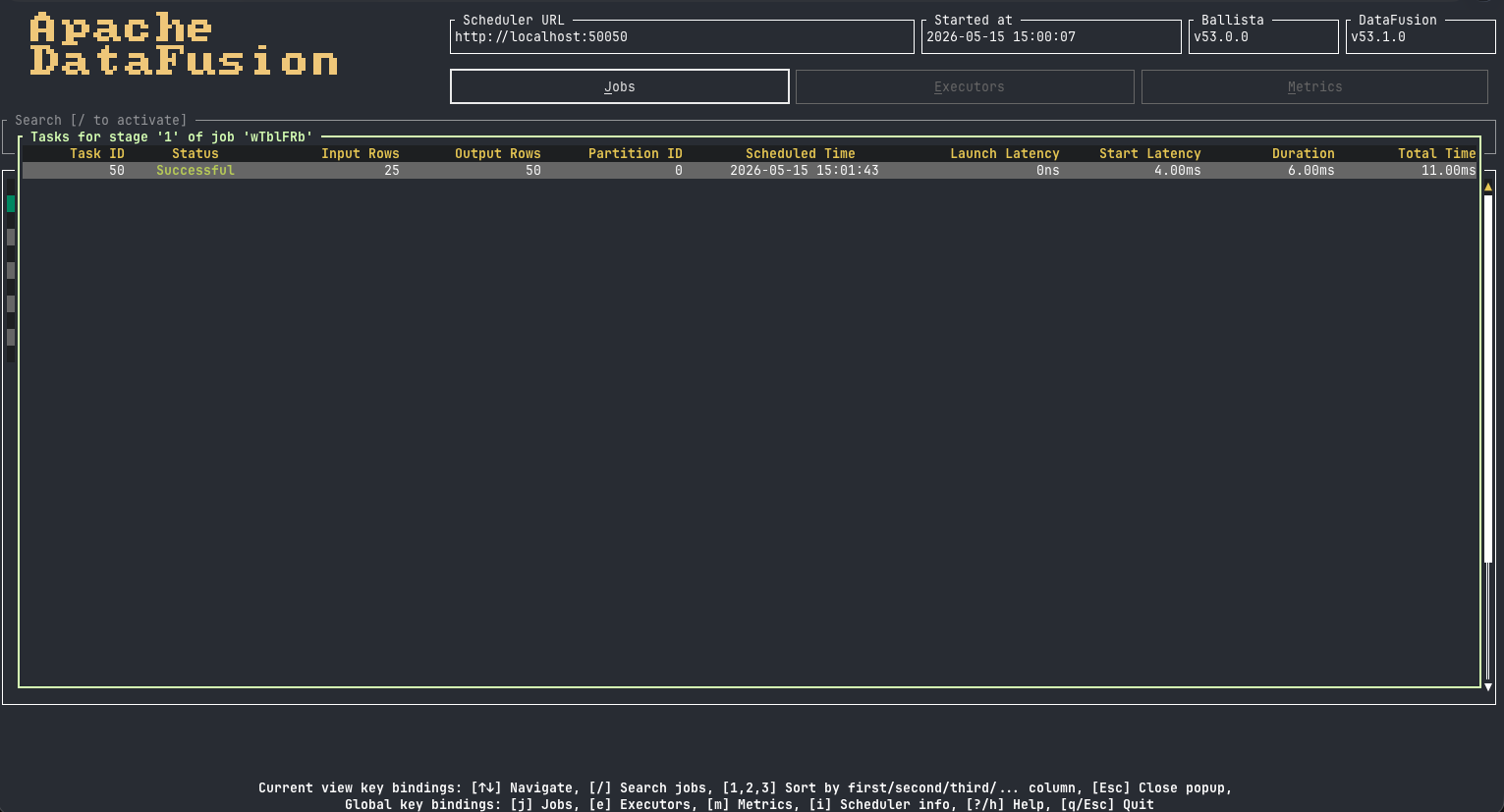1504x812 pixels.
Task: Click the green marker in the left strip
Action: [x=11, y=203]
